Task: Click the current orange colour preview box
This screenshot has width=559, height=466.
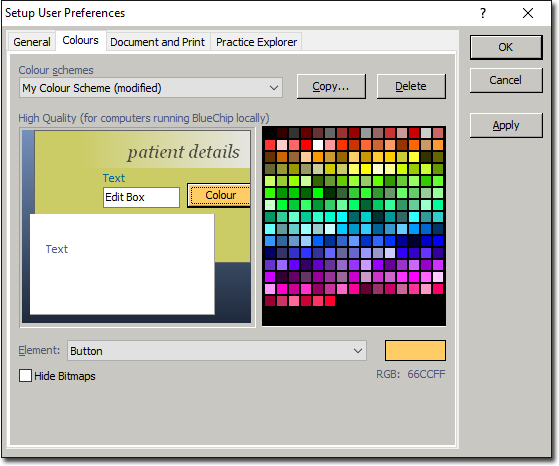Action: coord(415,350)
